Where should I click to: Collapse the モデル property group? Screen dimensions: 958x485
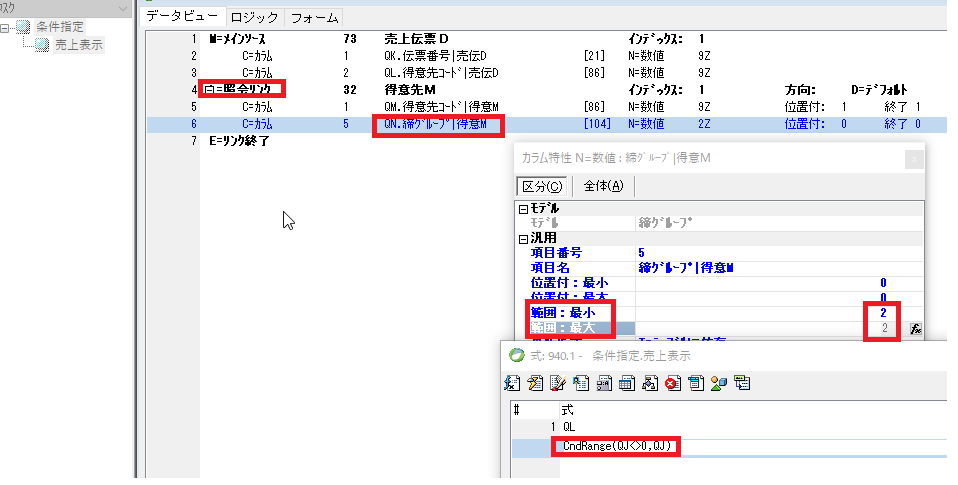522,208
